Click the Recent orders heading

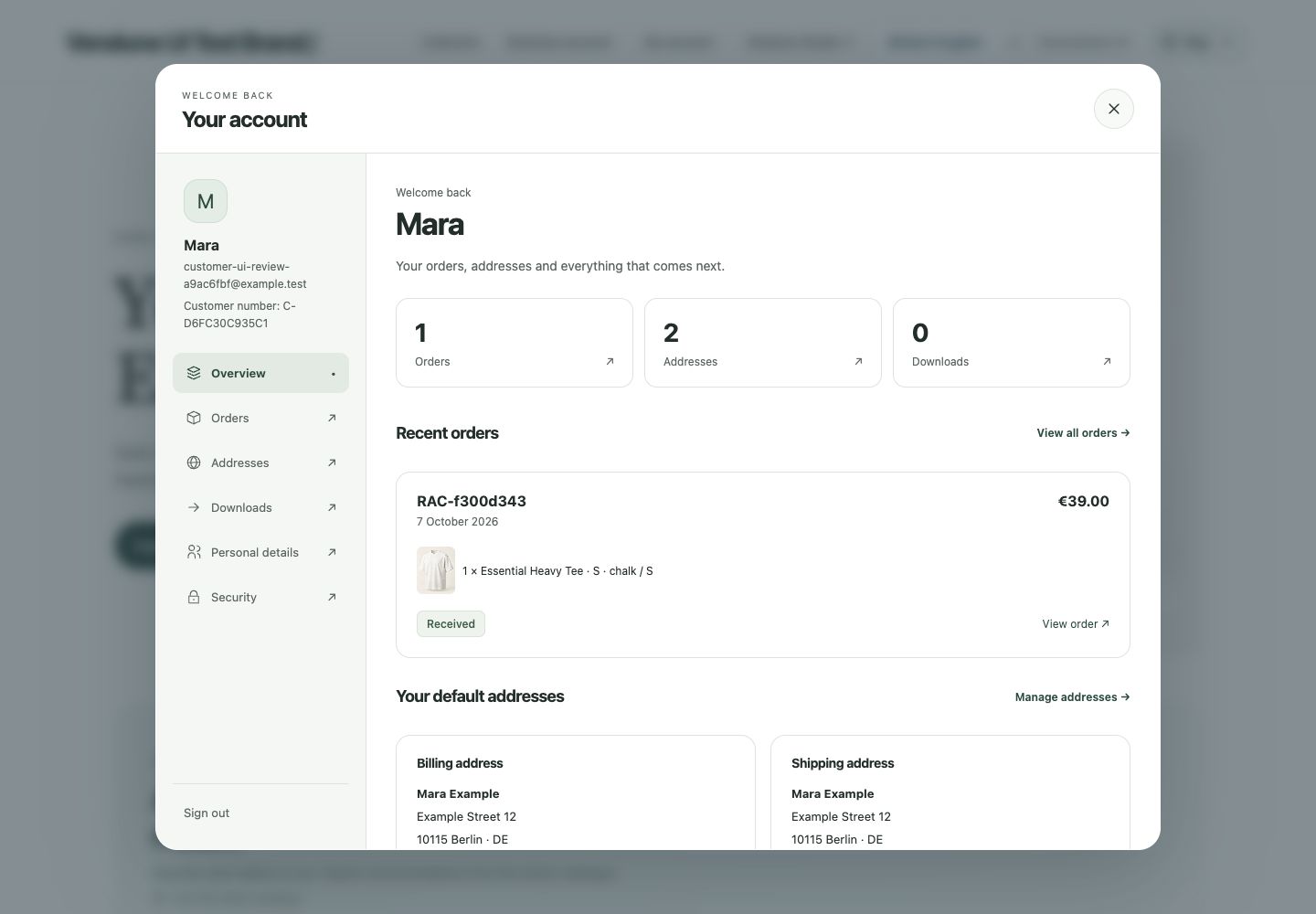click(447, 433)
